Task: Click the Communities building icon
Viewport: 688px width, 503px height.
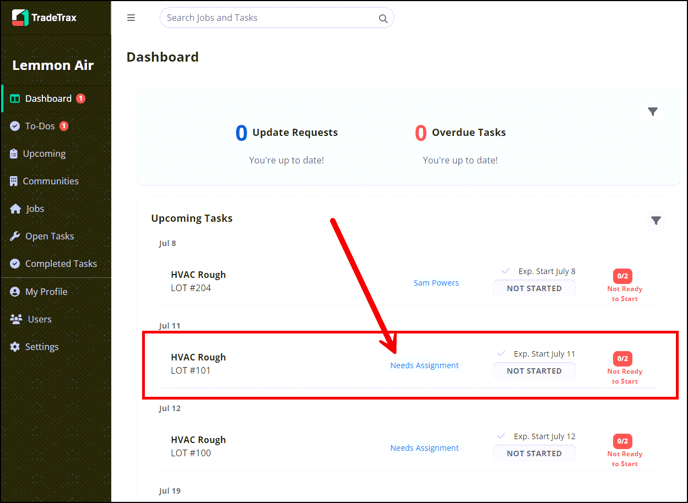Action: [x=14, y=181]
